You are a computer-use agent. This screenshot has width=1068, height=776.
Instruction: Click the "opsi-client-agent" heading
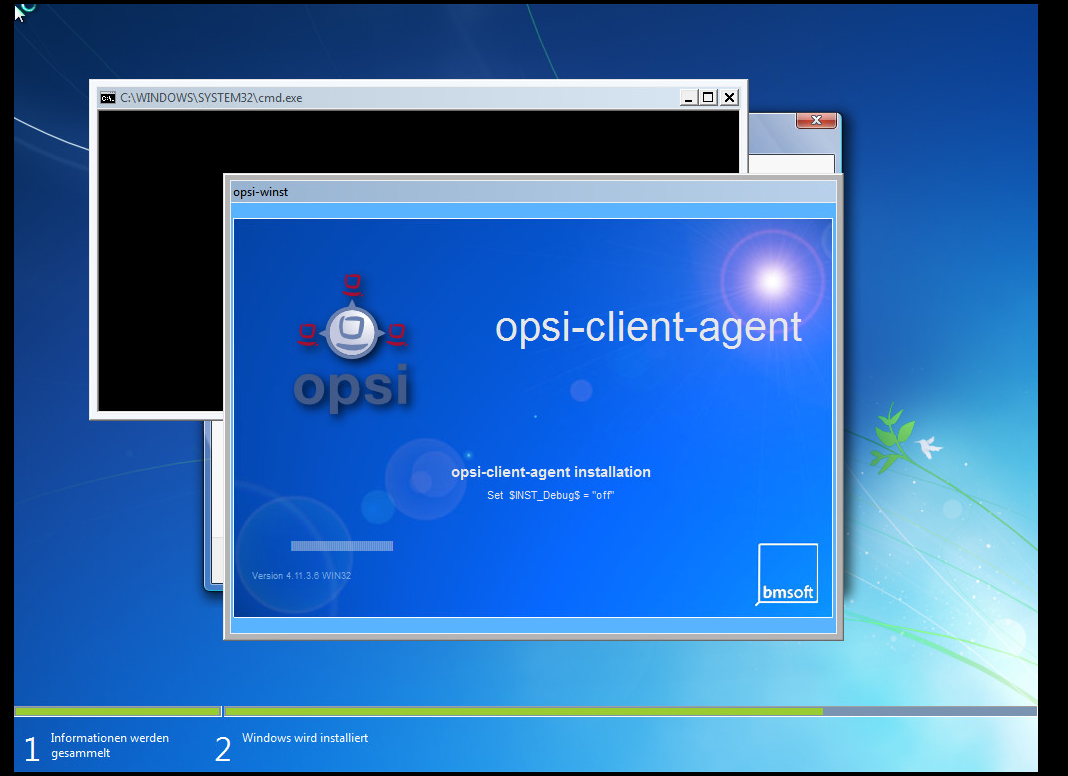click(648, 328)
